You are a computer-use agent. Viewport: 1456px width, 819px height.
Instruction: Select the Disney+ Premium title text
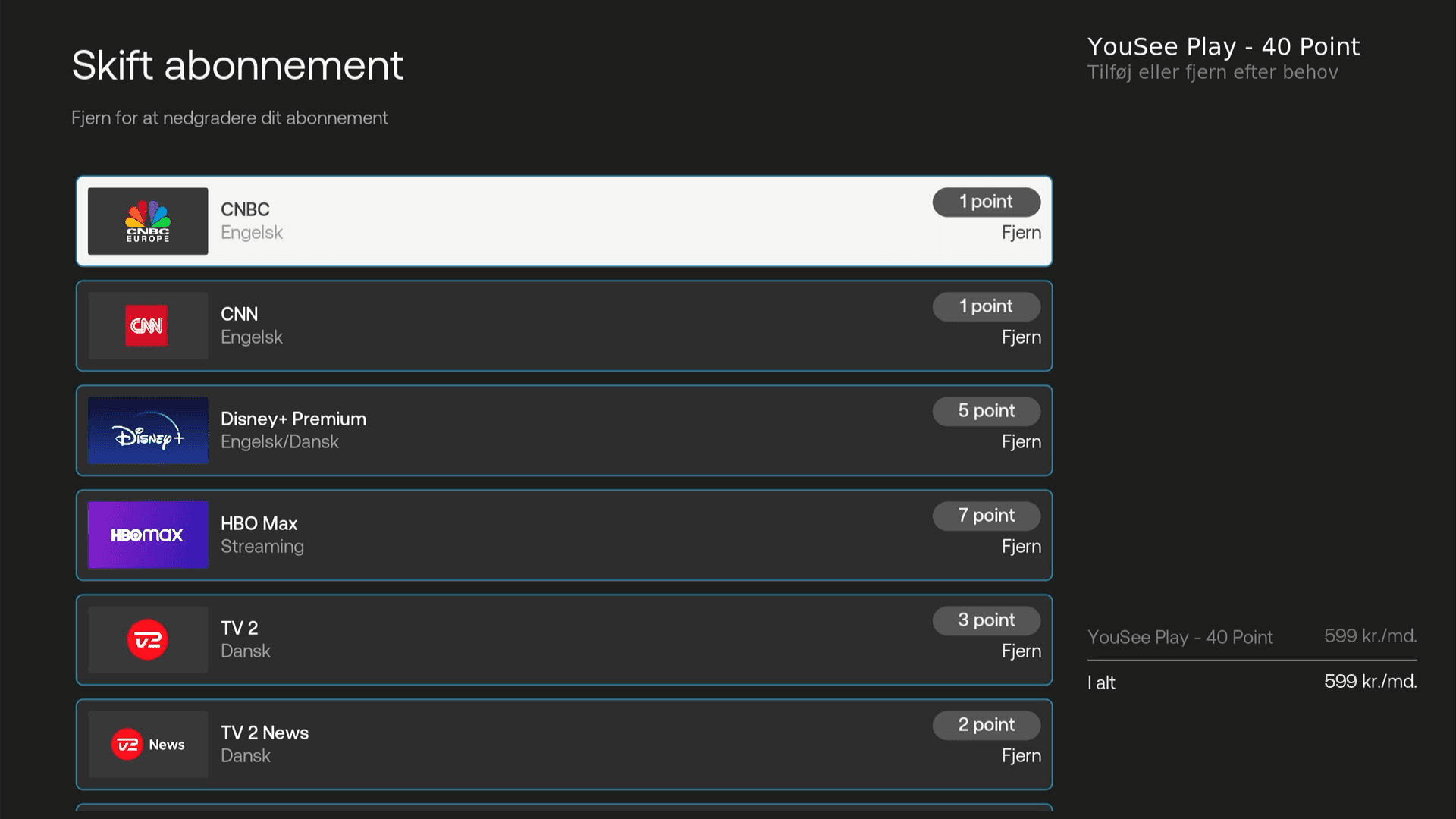293,419
